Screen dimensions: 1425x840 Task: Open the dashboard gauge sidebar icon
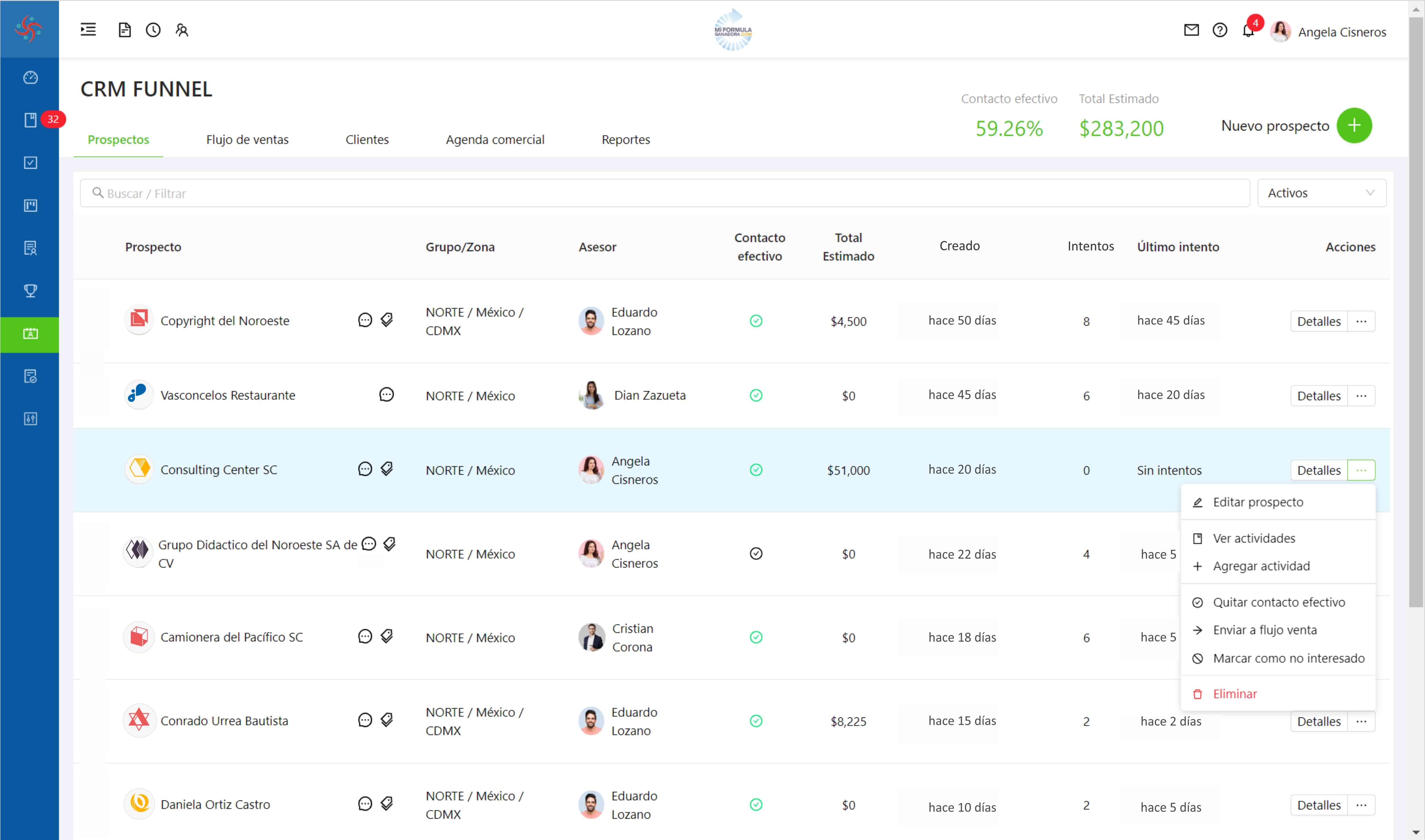31,78
